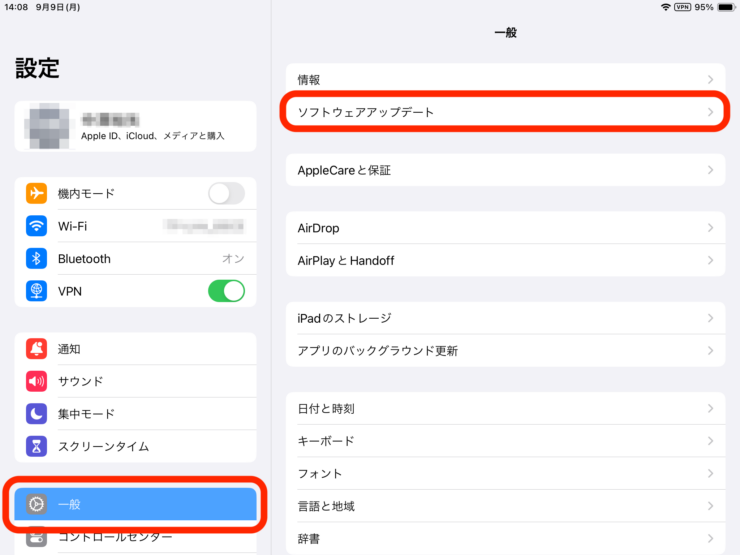Tap the 設定 title heading
This screenshot has width=740, height=555.
click(37, 68)
